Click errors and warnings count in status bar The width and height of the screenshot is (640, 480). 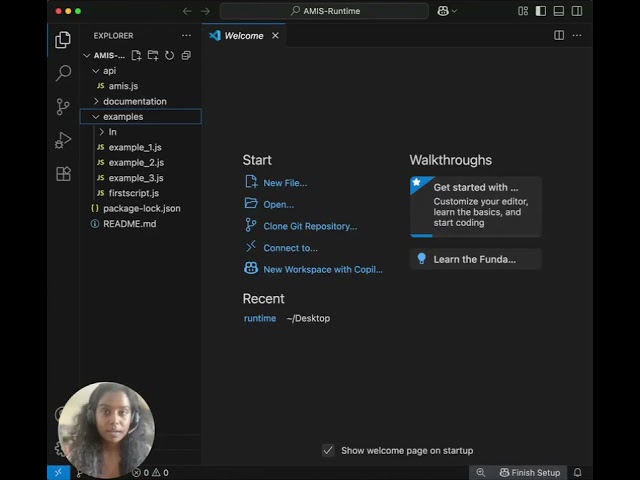pyautogui.click(x=150, y=473)
